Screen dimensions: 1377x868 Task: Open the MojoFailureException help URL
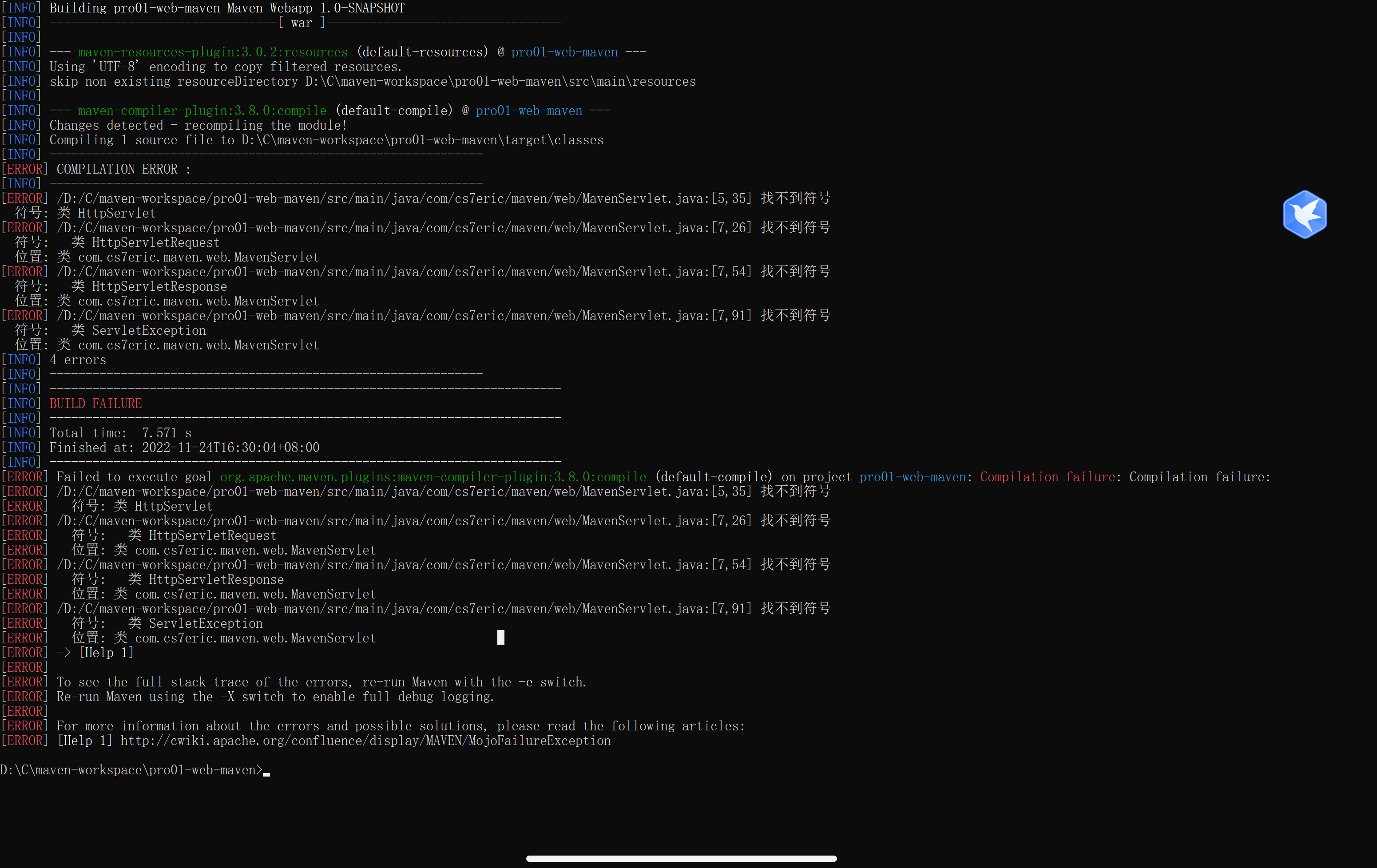point(365,741)
